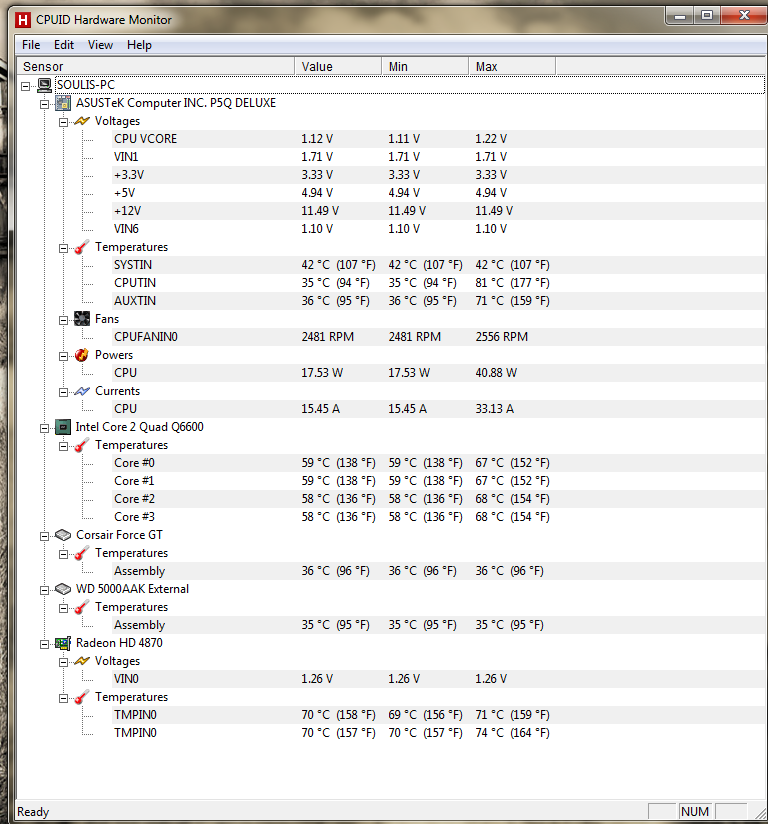Minimize the Hardware Monitor window
This screenshot has height=824, width=768.
click(x=680, y=16)
